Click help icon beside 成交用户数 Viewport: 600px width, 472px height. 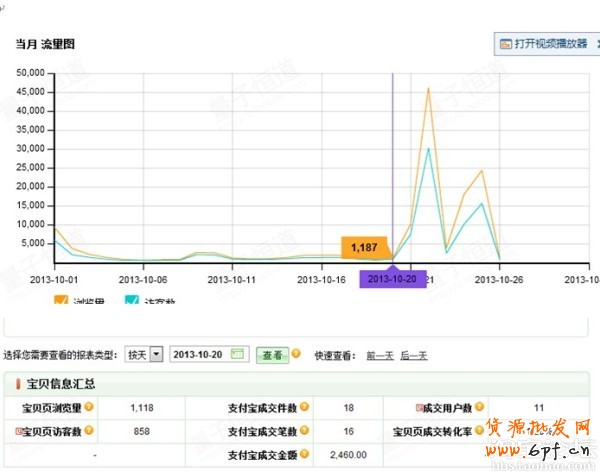(x=479, y=407)
